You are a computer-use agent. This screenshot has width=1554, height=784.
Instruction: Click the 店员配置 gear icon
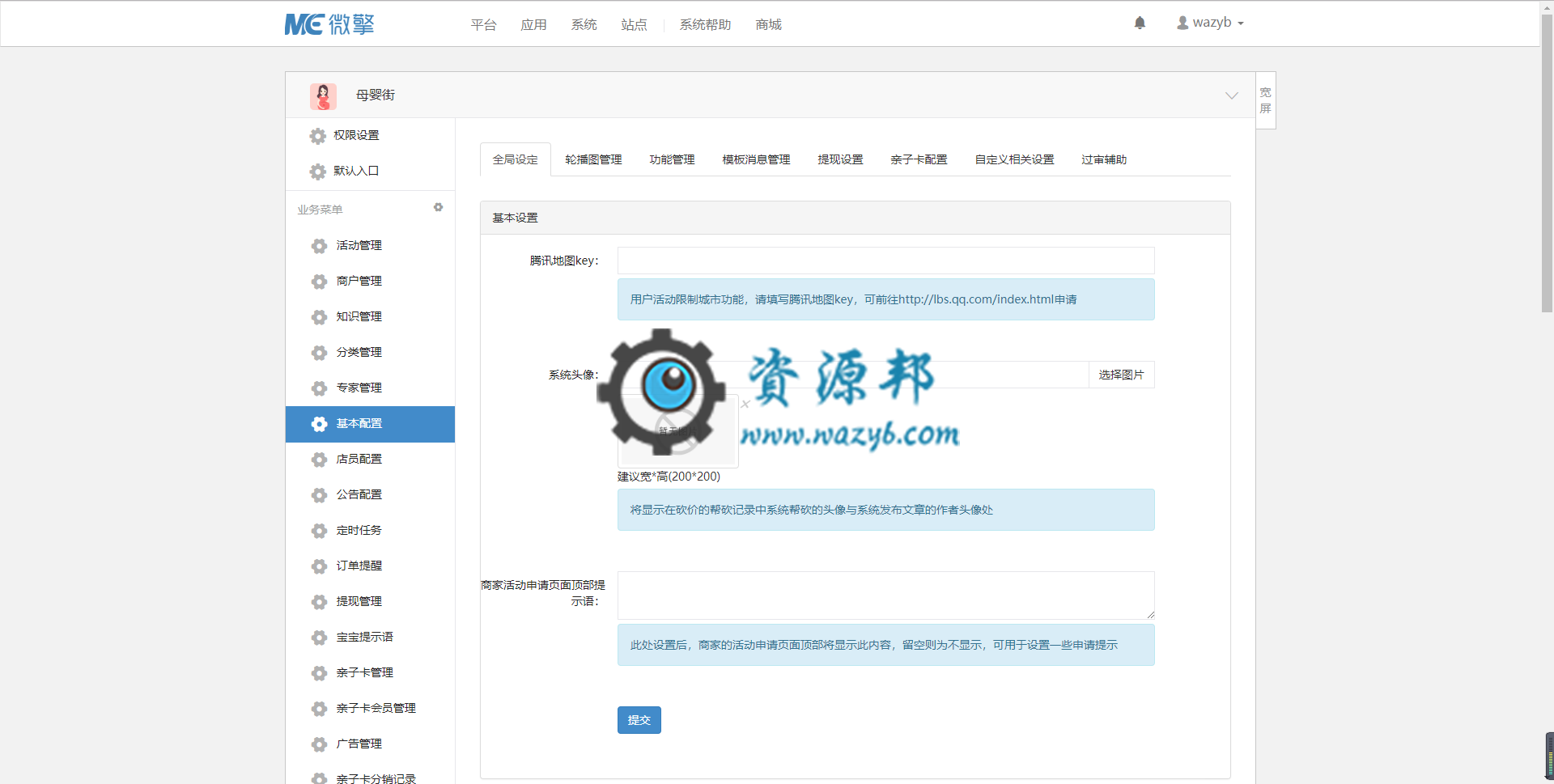click(x=320, y=460)
